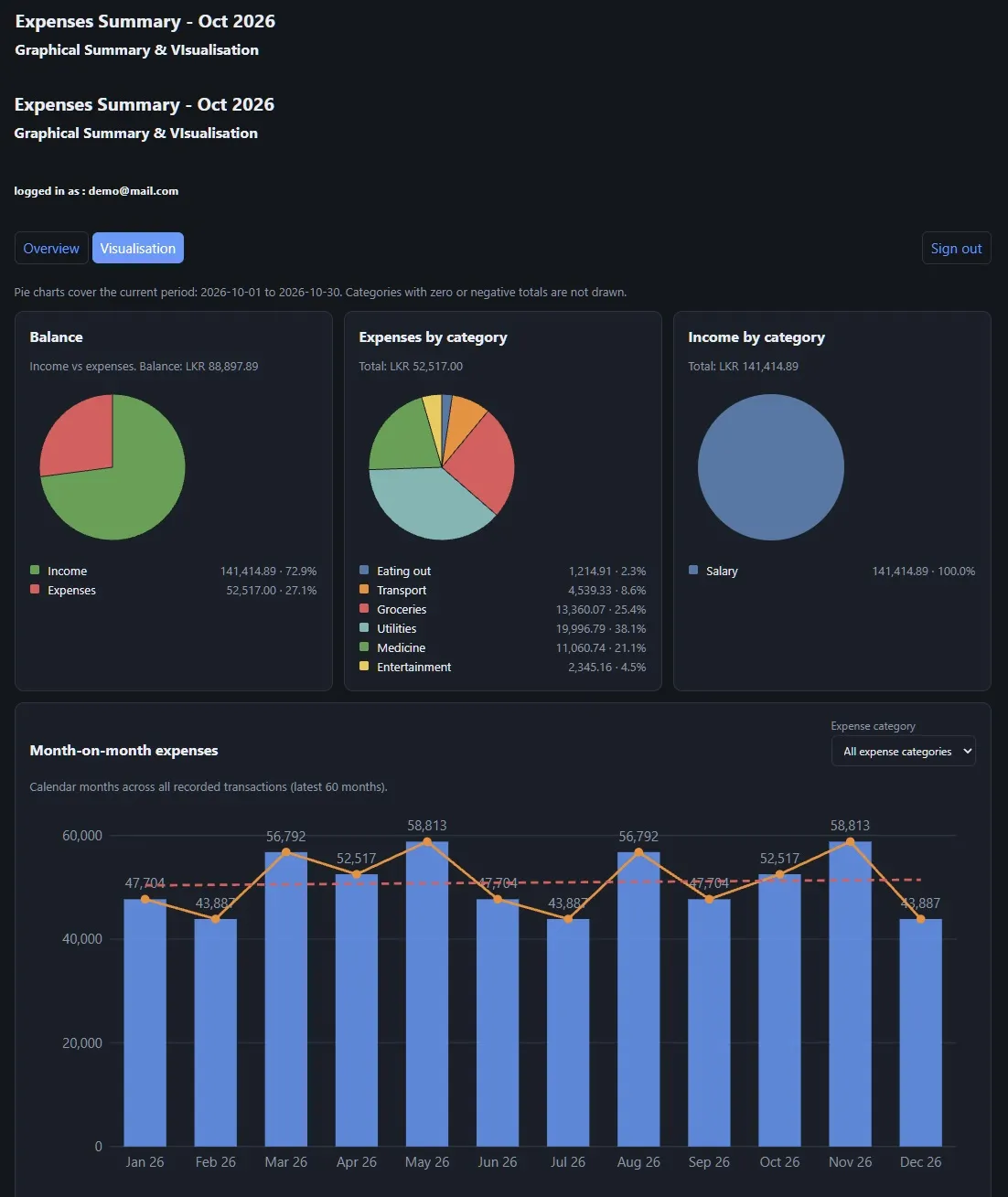Click the Income by category heading

[x=756, y=337]
